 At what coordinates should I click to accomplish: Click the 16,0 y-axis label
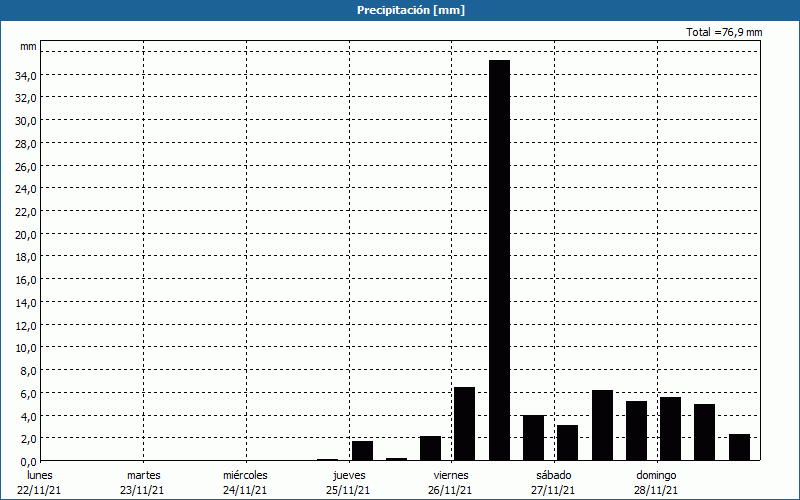point(26,280)
